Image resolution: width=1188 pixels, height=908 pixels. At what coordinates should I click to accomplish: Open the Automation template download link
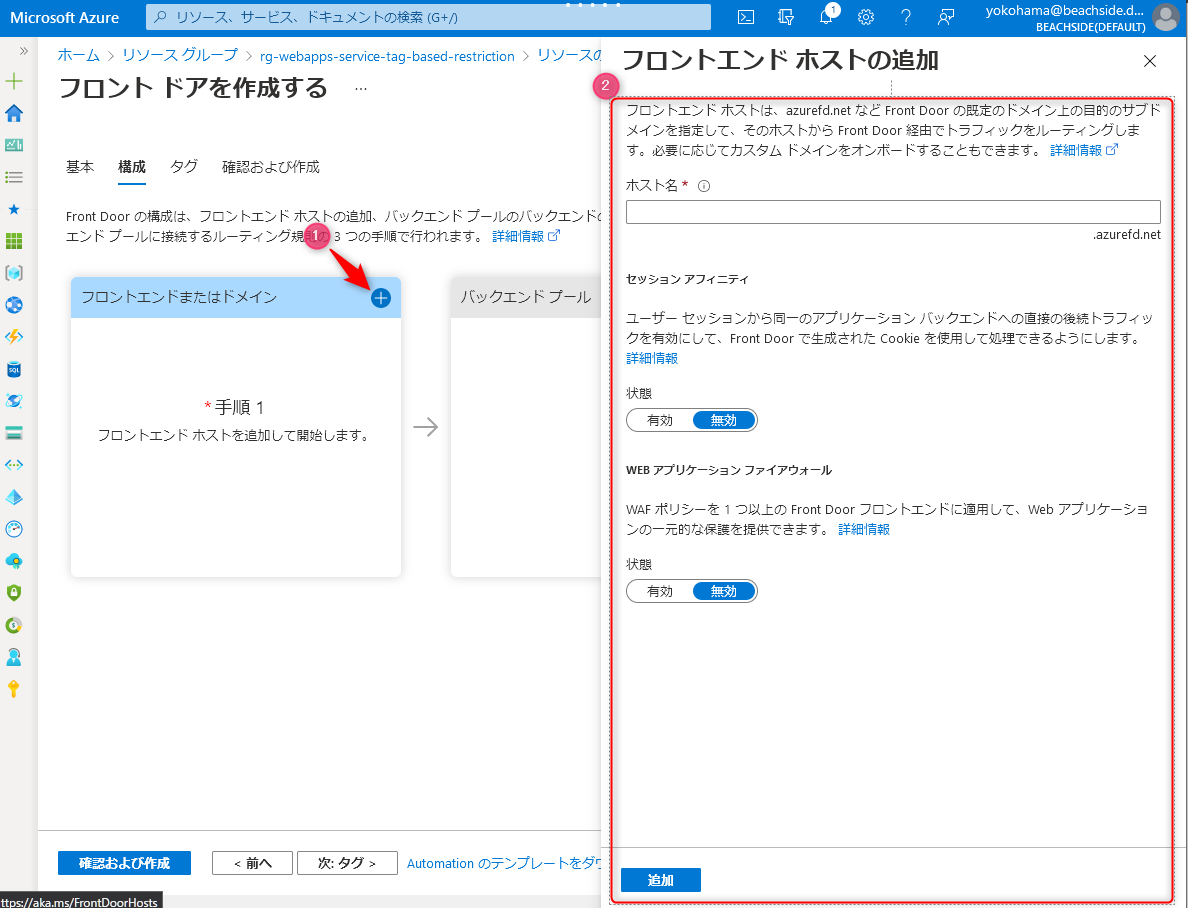504,863
